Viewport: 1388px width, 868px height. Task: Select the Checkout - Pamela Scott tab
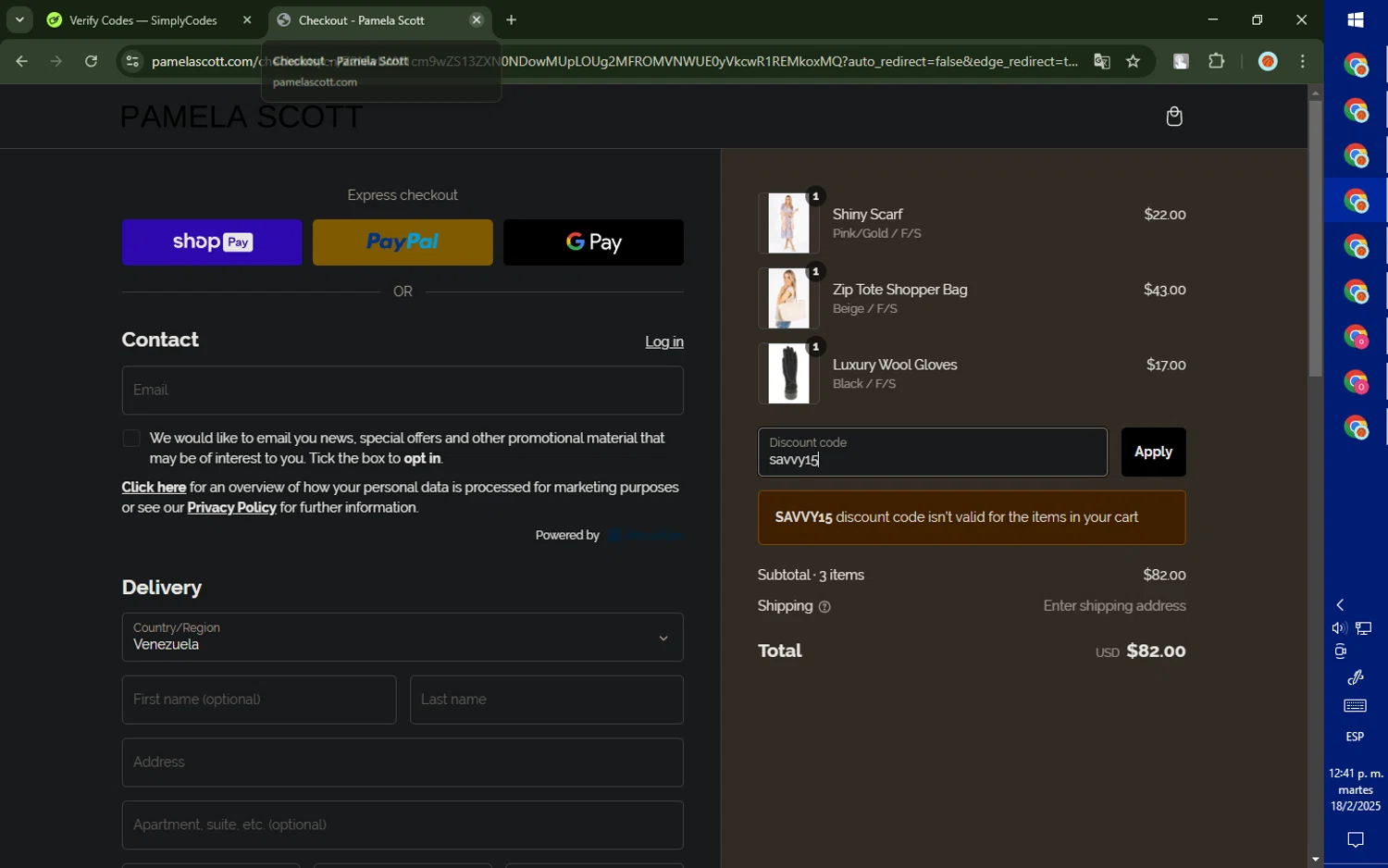click(x=361, y=20)
